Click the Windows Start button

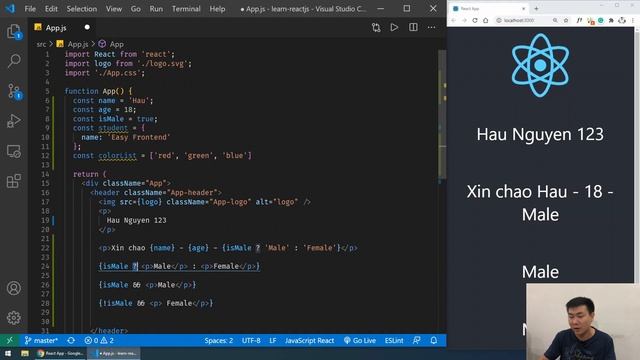(x=8, y=353)
